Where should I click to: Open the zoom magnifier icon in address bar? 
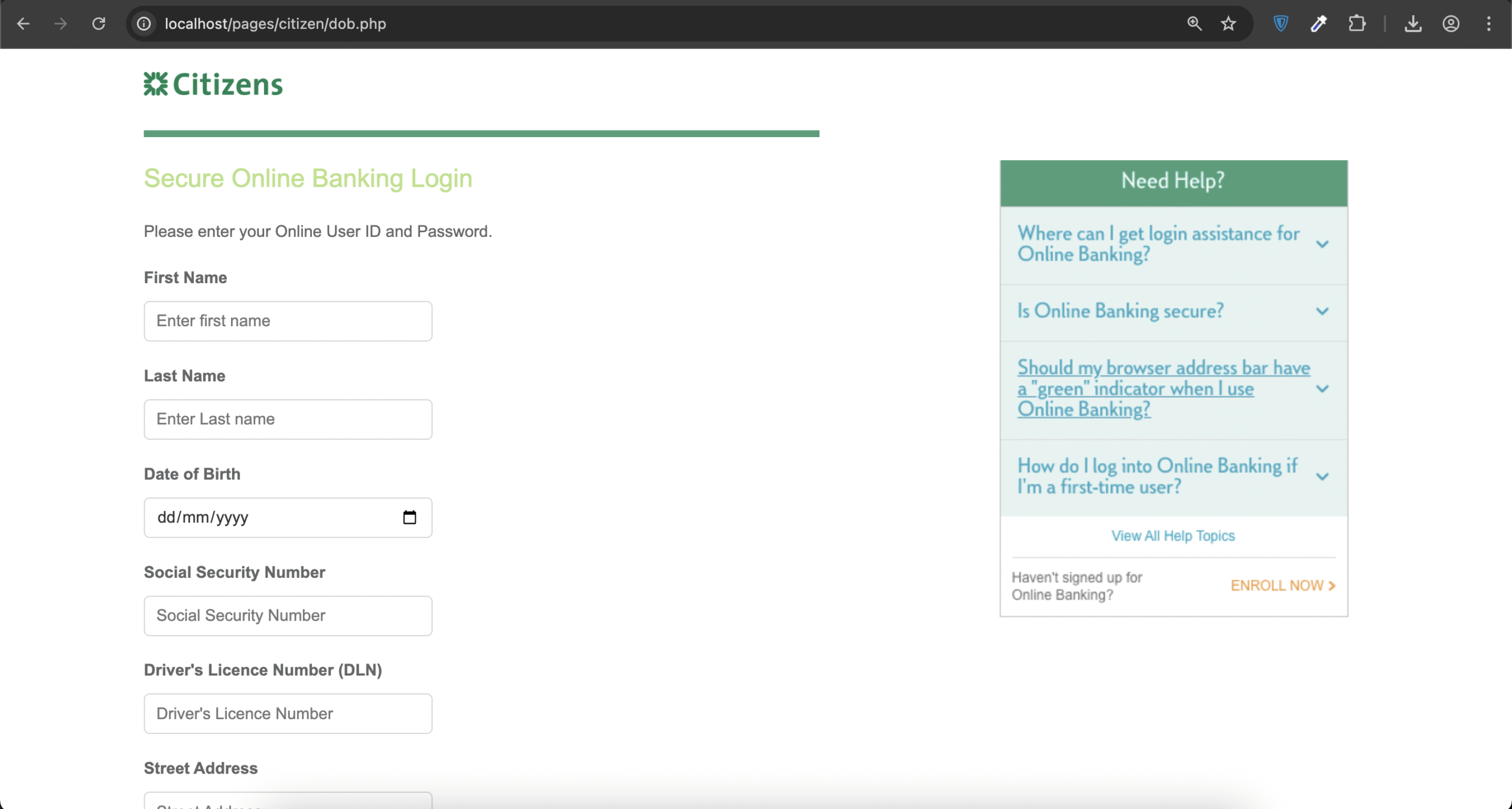[x=1194, y=24]
